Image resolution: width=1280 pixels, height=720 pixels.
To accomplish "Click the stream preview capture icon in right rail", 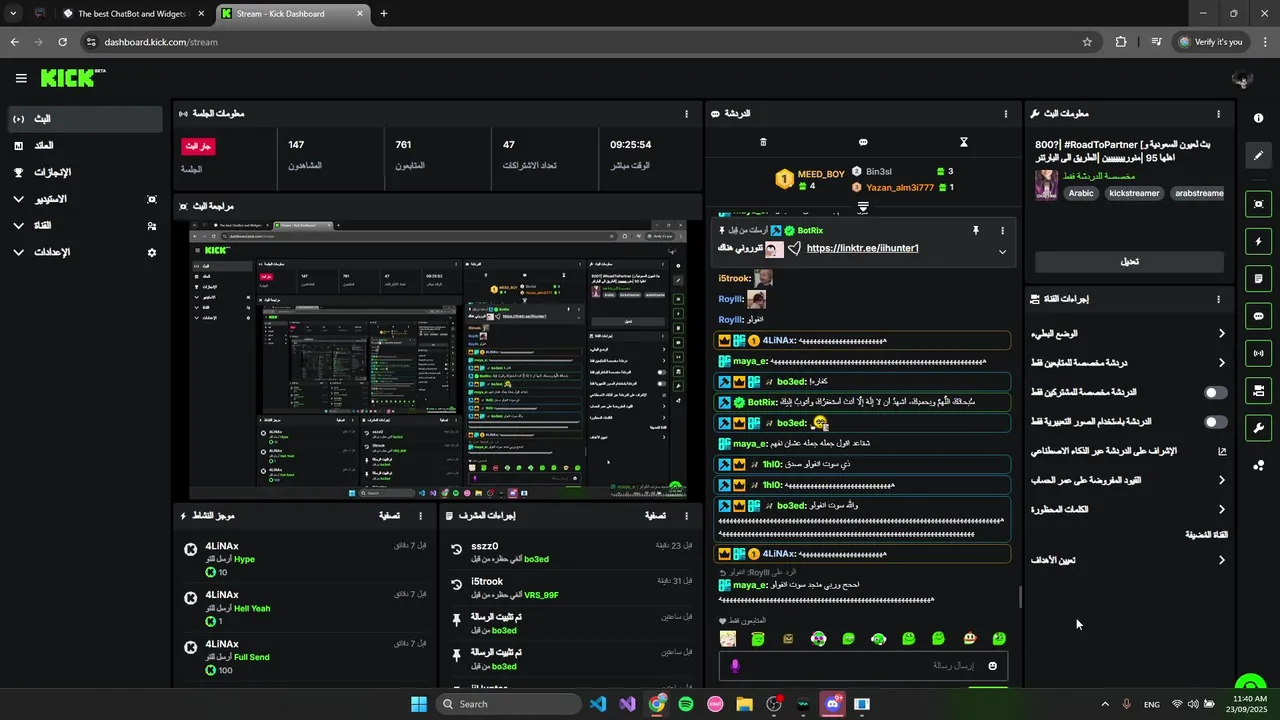I will pyautogui.click(x=1258, y=204).
